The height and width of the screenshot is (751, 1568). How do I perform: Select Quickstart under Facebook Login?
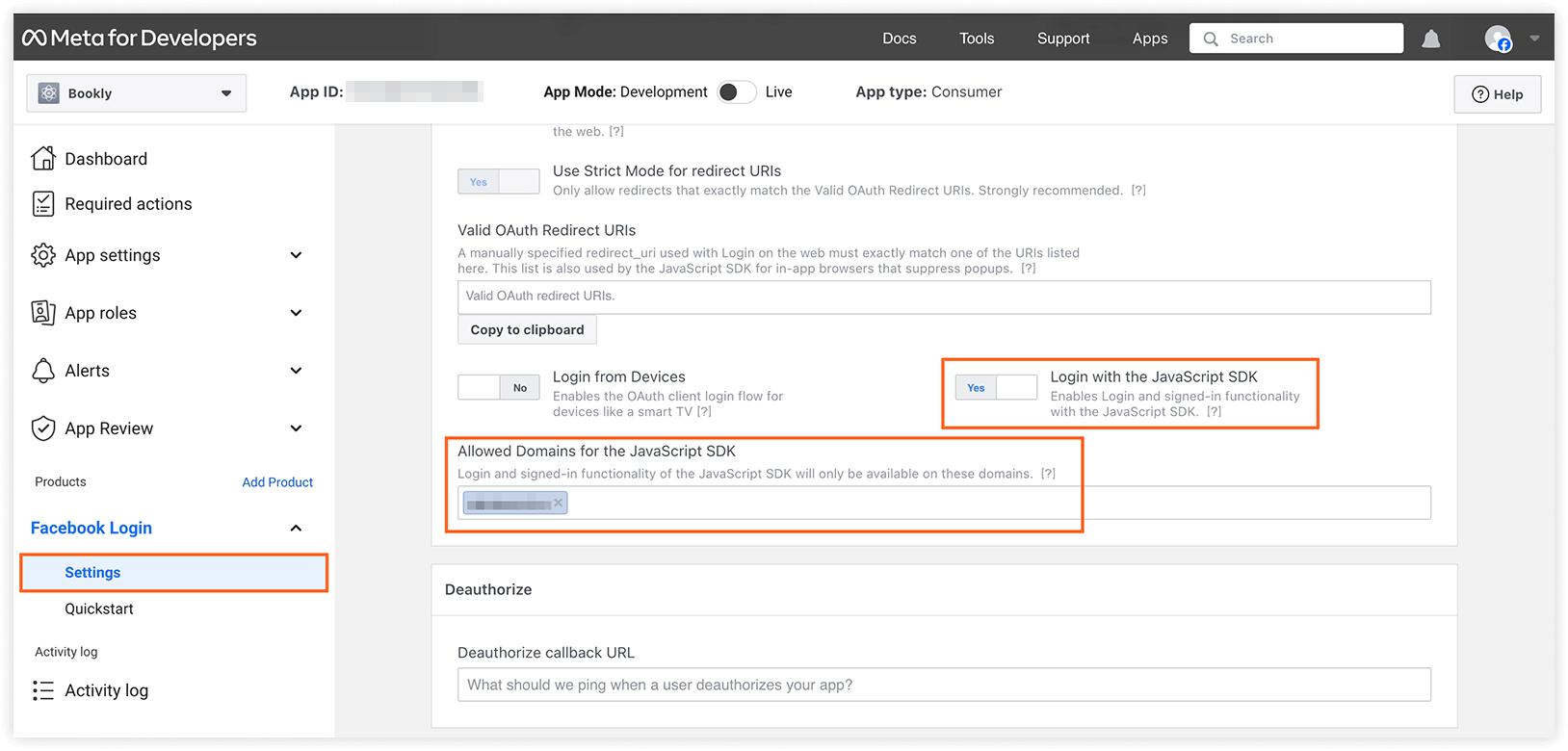(x=99, y=609)
